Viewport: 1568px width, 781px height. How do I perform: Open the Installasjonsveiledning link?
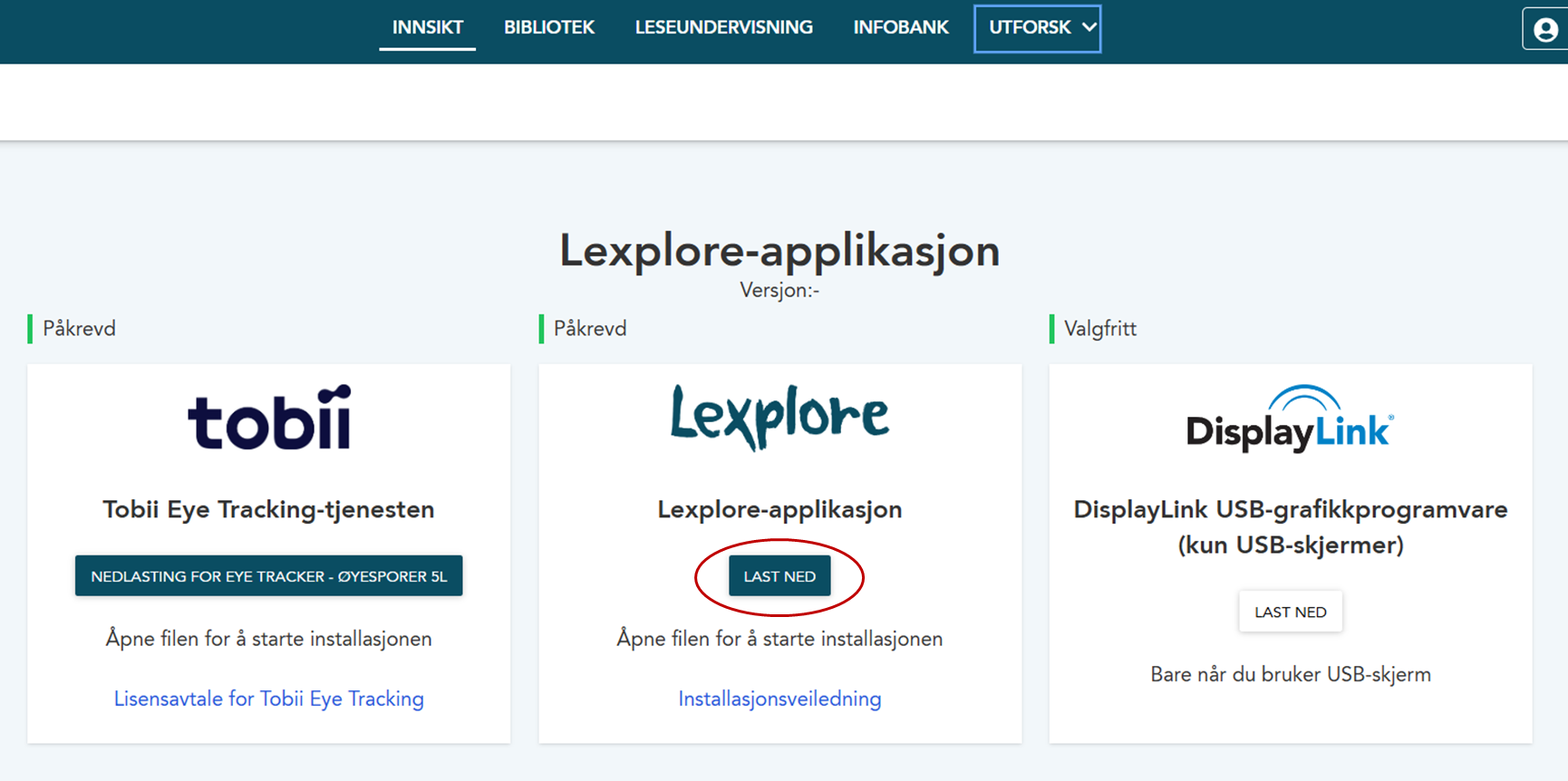click(x=779, y=699)
